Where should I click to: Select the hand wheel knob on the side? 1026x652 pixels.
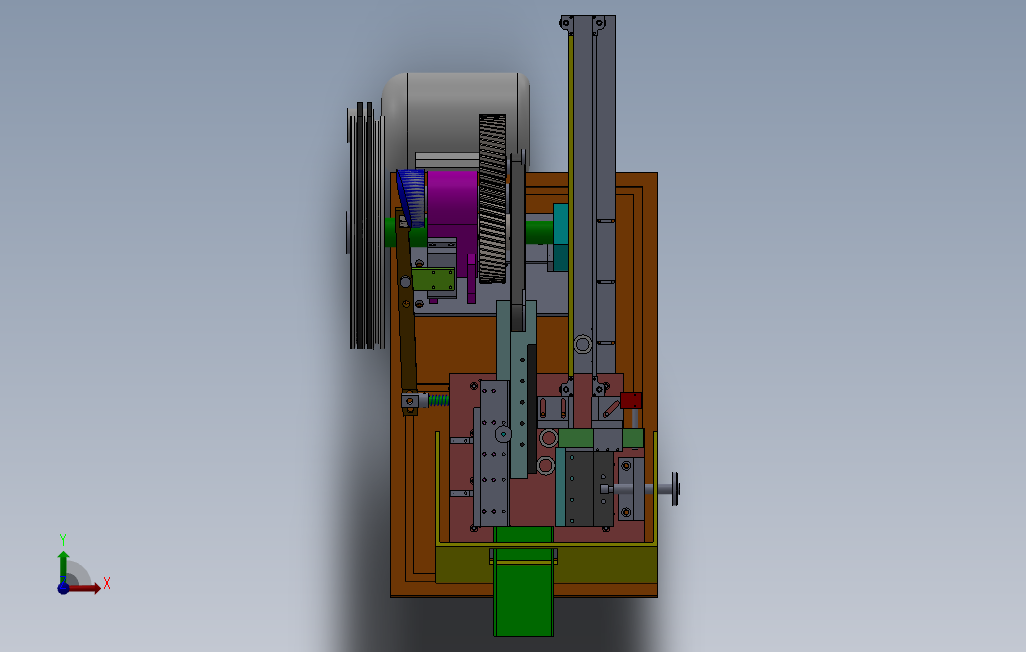click(675, 489)
